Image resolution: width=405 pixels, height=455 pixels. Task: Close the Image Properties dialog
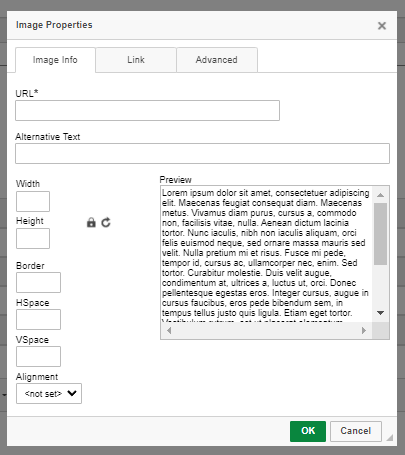click(382, 26)
